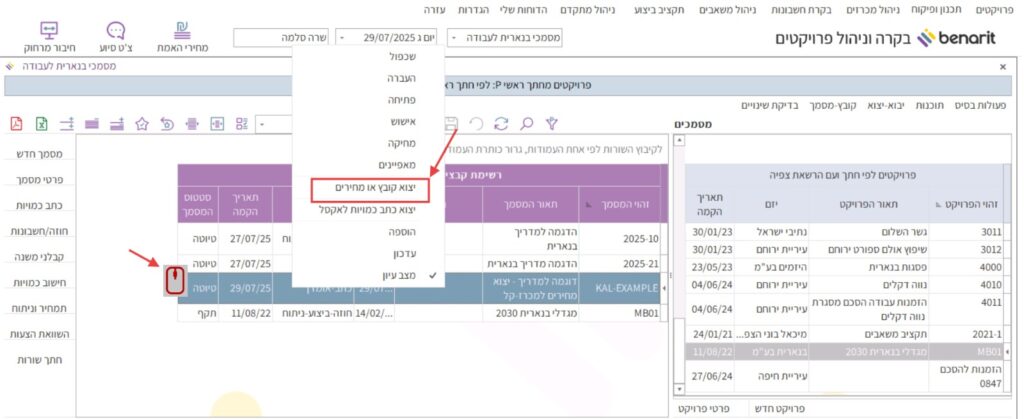This screenshot has height=419, width=1024.
Task: Click the Excel export icon
Action: click(x=42, y=124)
